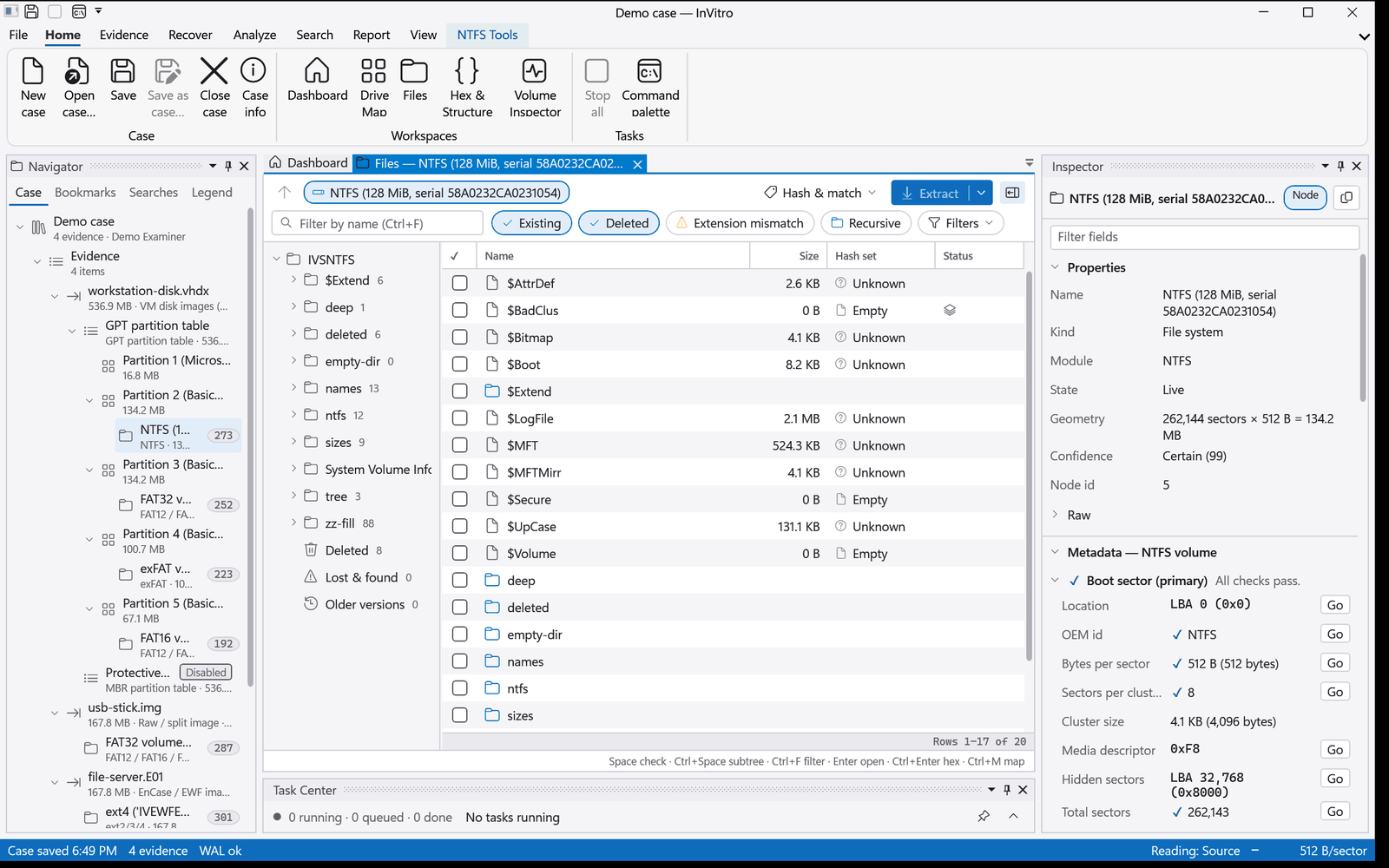Toggle the Deleted filter chip
The height and width of the screenshot is (868, 1389).
(x=619, y=223)
